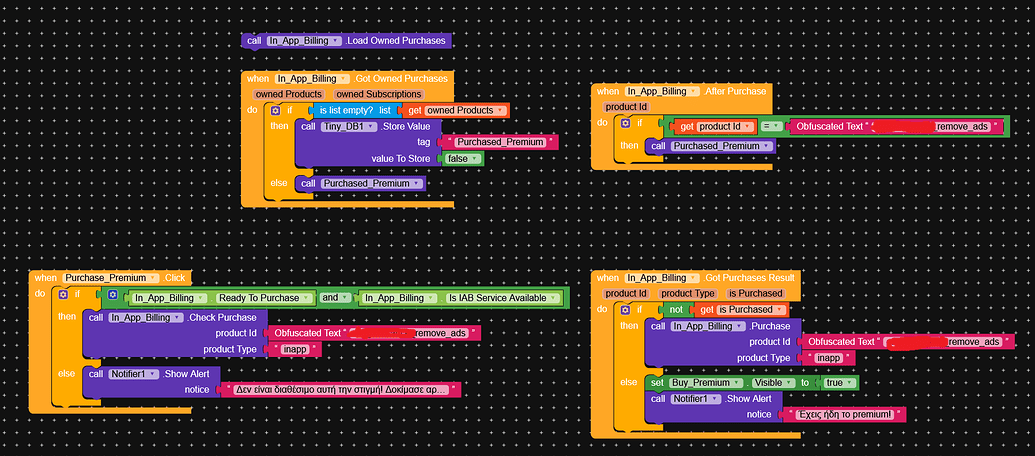Click the Greek notice text 'Δεν είναι διαθέσιμο…'
This screenshot has height=456, width=1035.
340,390
